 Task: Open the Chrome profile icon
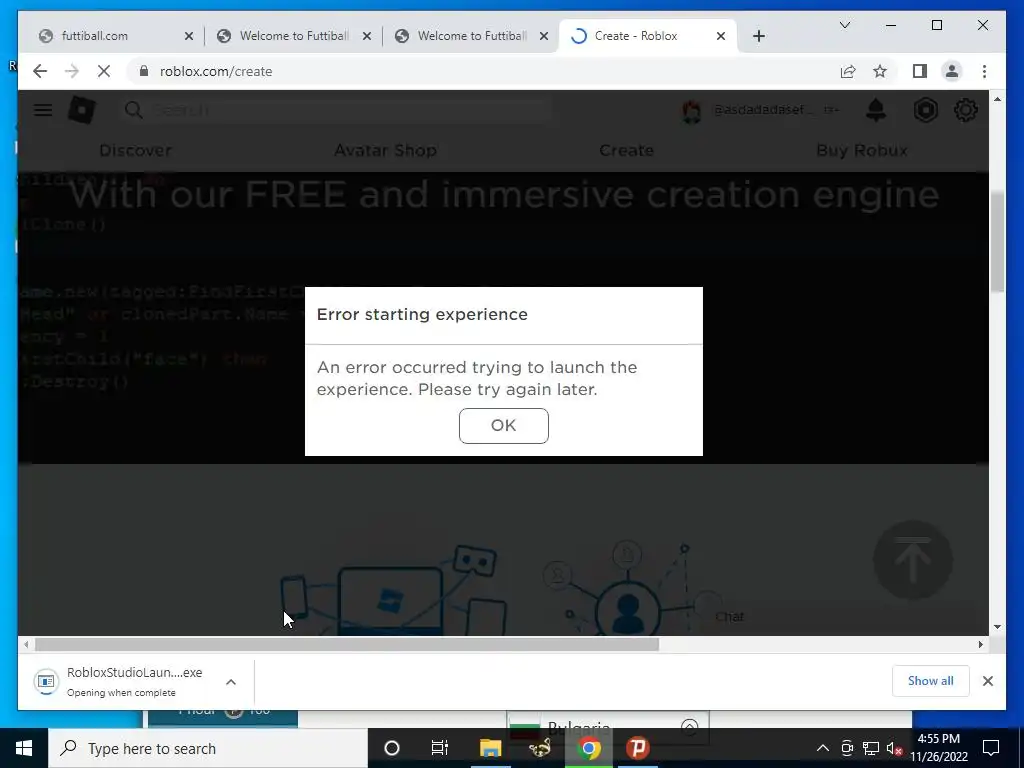952,71
